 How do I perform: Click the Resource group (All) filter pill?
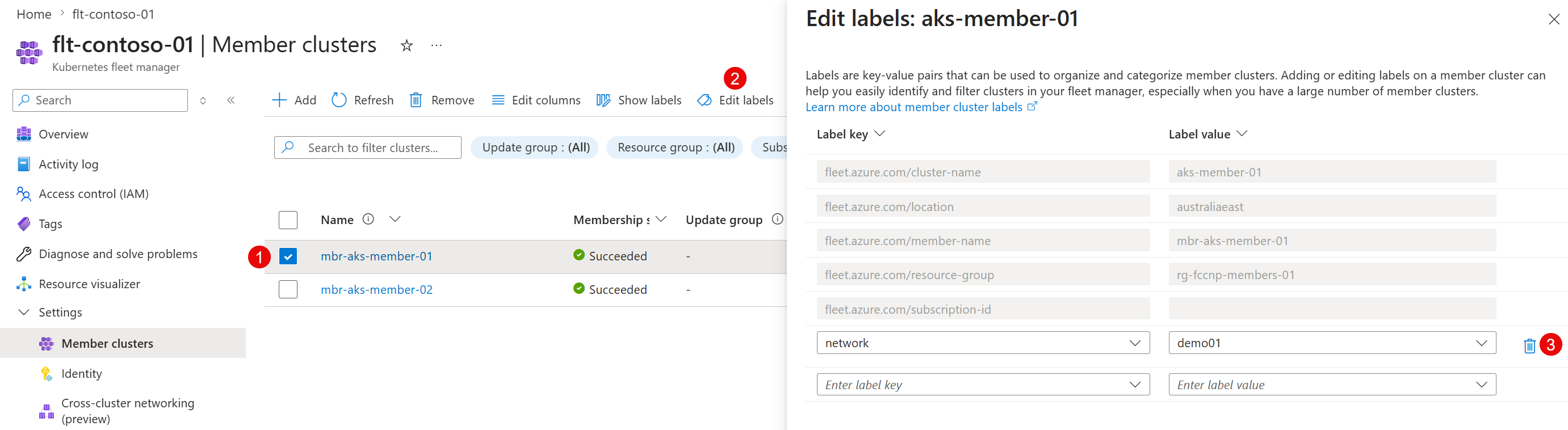(675, 147)
